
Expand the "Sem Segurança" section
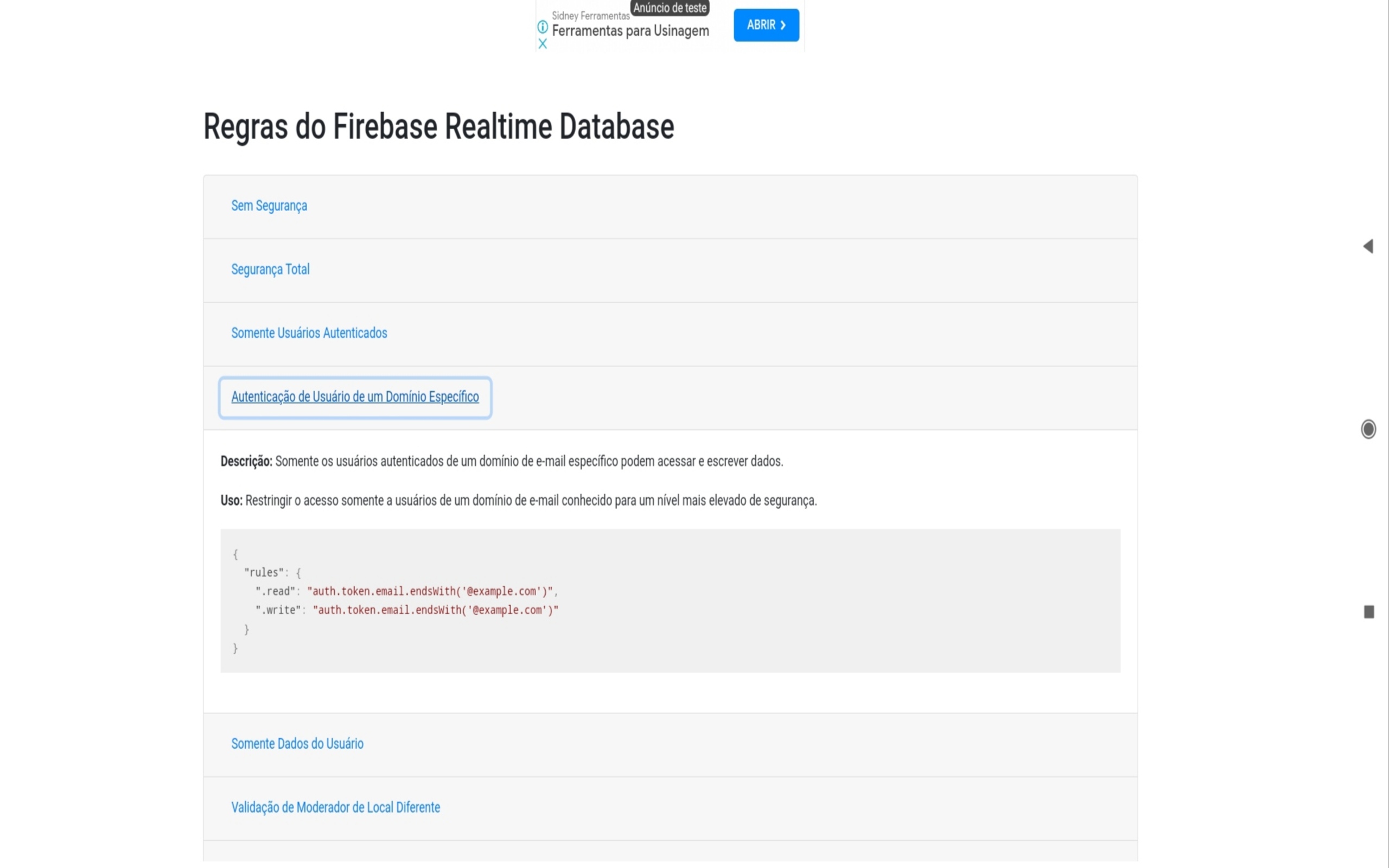click(269, 206)
